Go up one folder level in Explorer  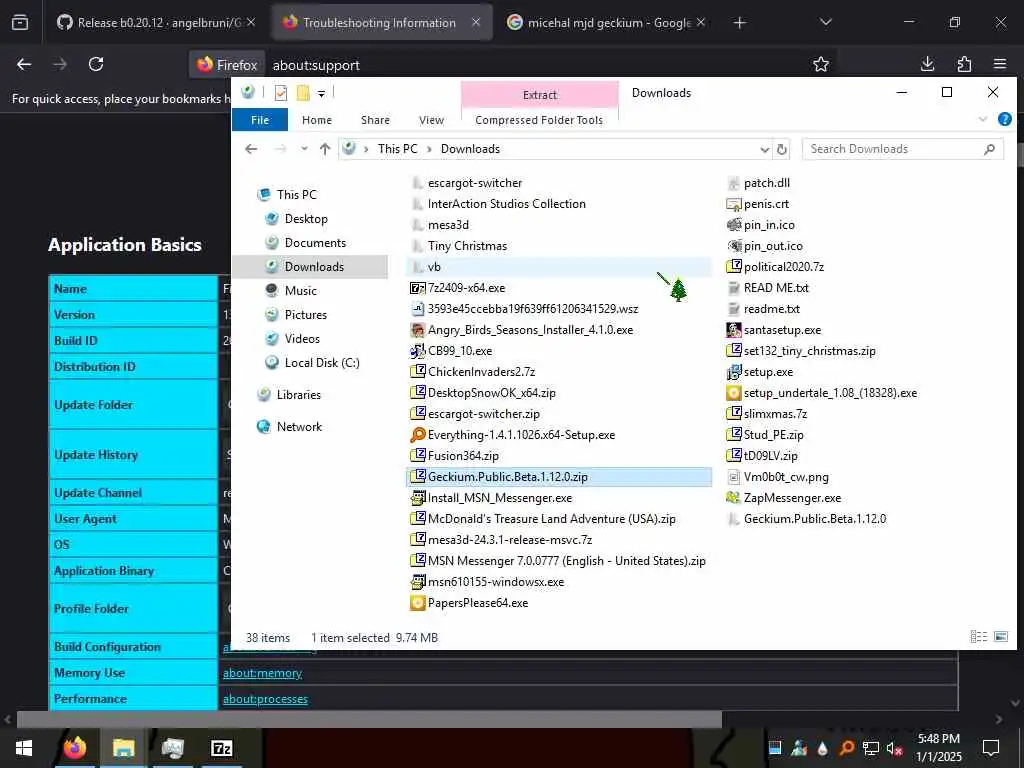325,149
